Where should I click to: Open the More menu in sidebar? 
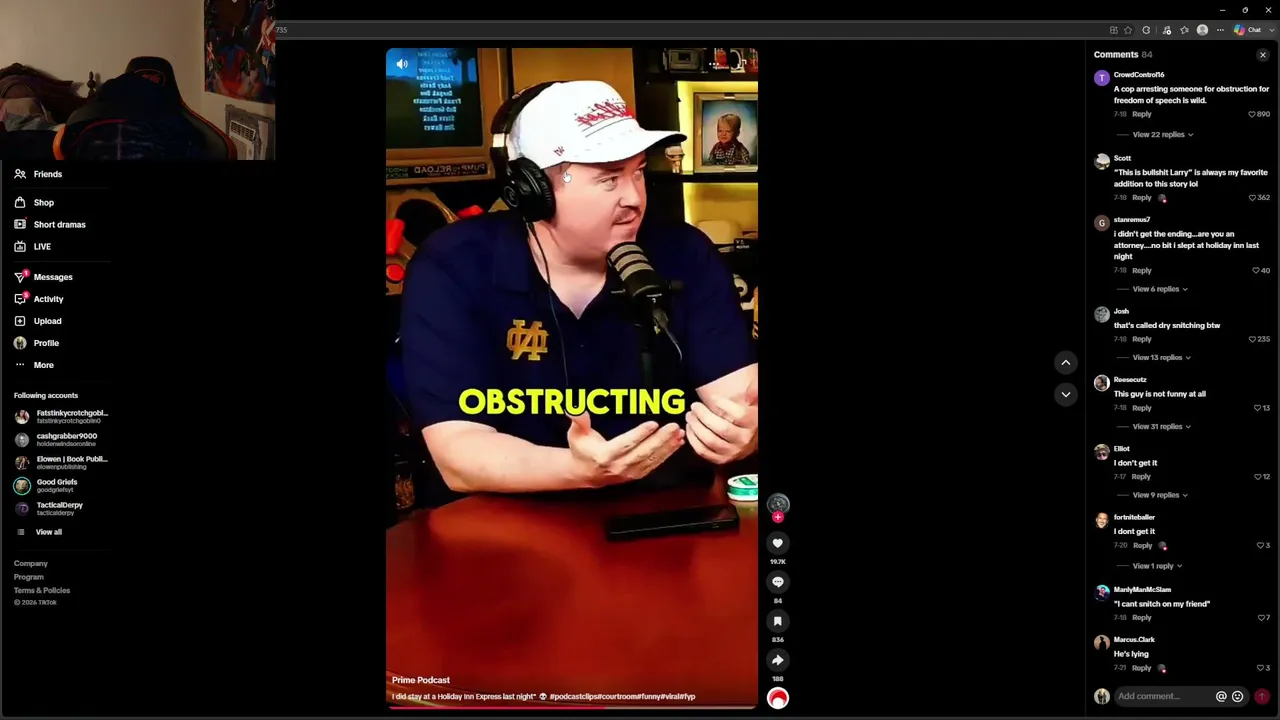point(43,365)
